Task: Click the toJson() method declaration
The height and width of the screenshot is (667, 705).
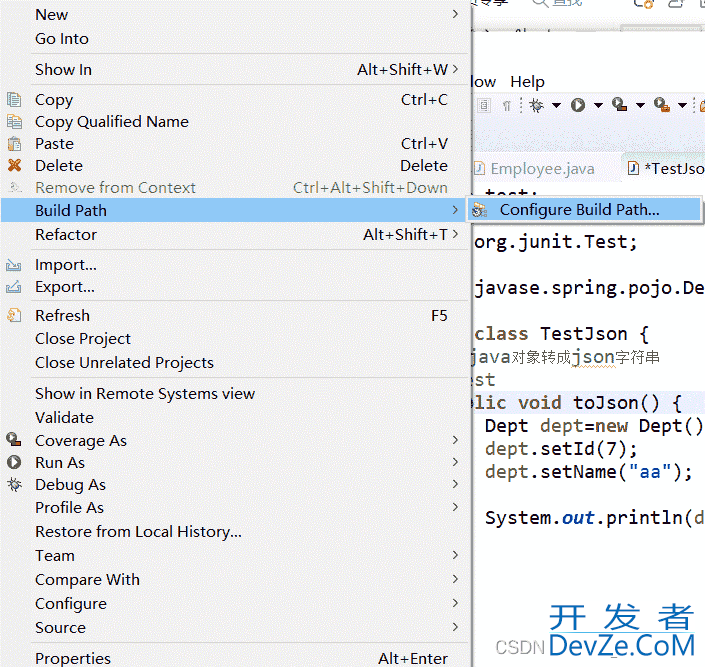Action: 578,403
